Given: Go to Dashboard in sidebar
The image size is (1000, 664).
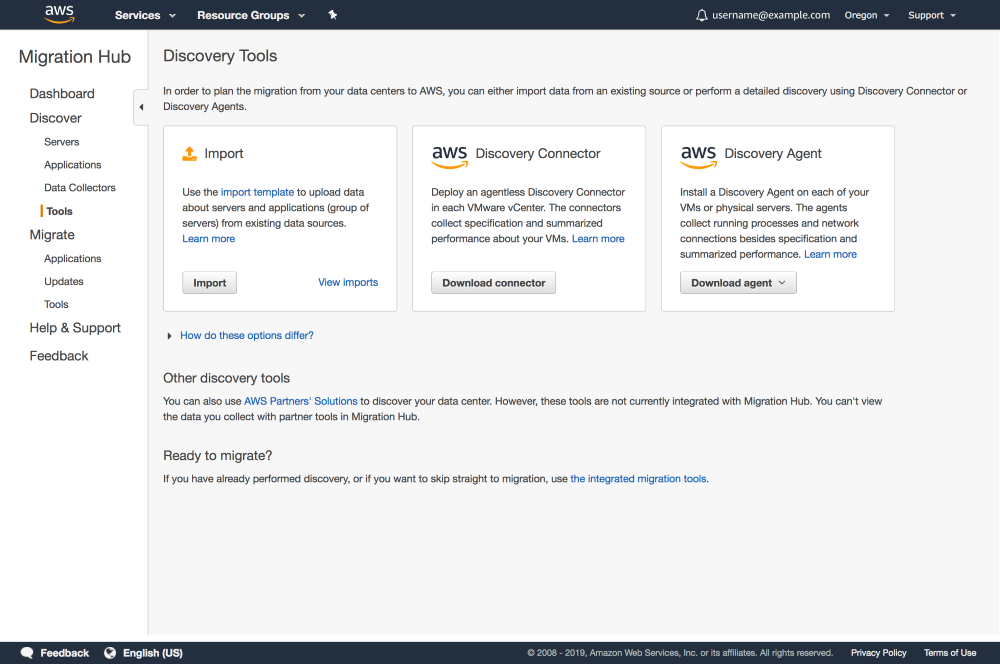Looking at the screenshot, I should 62,94.
